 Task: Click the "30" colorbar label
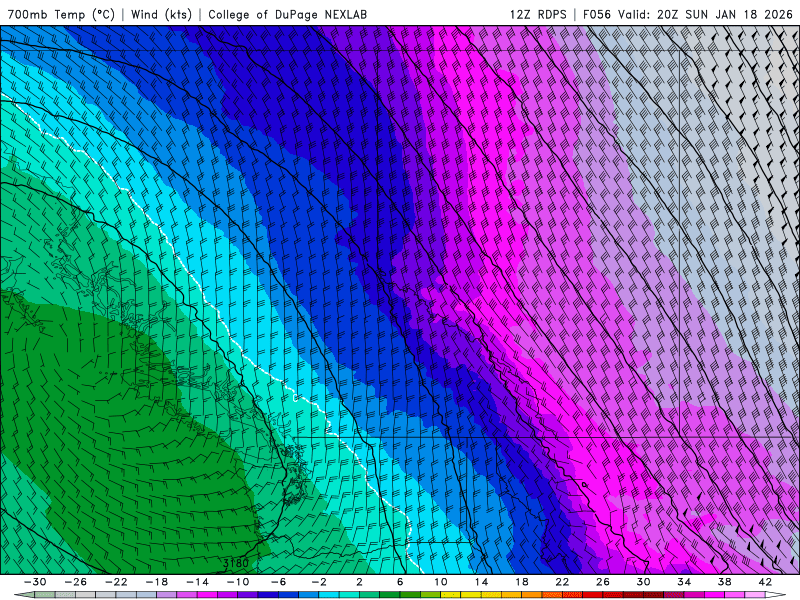[x=643, y=582]
